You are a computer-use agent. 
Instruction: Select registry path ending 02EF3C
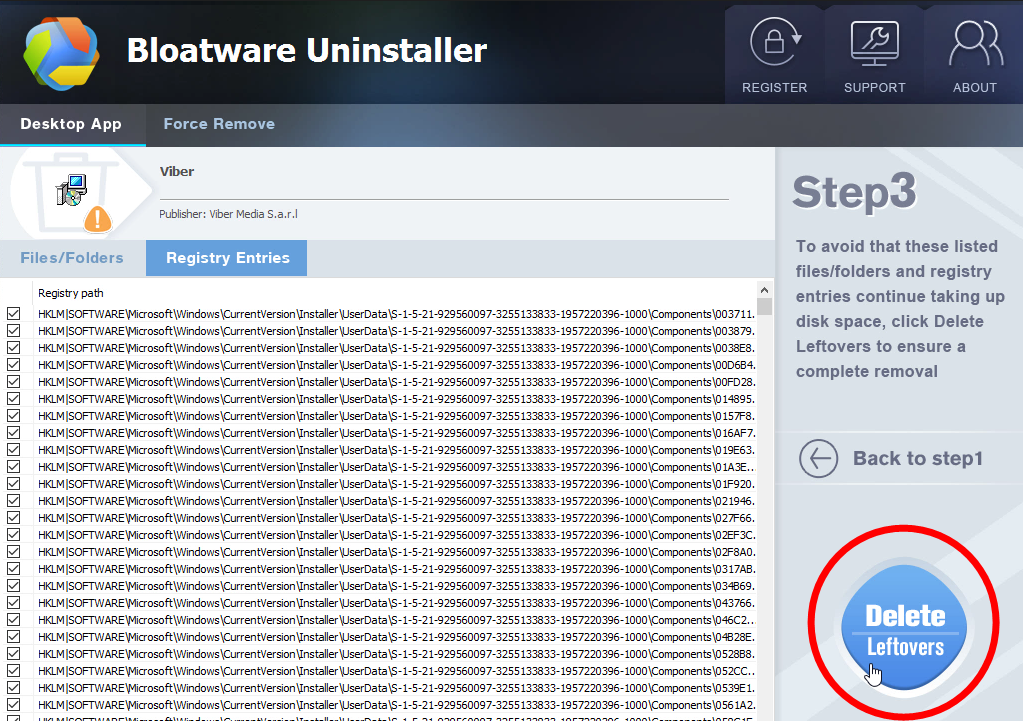[x=396, y=535]
